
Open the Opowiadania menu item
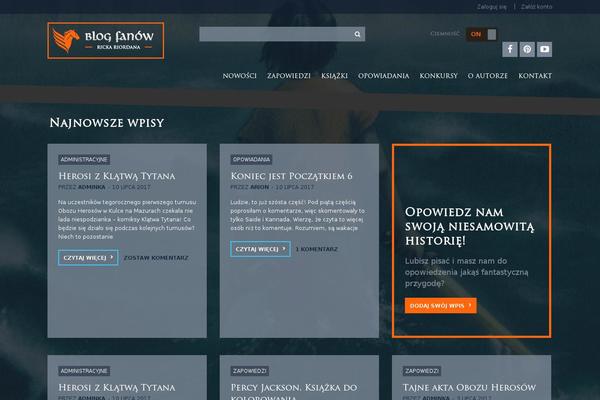click(383, 76)
